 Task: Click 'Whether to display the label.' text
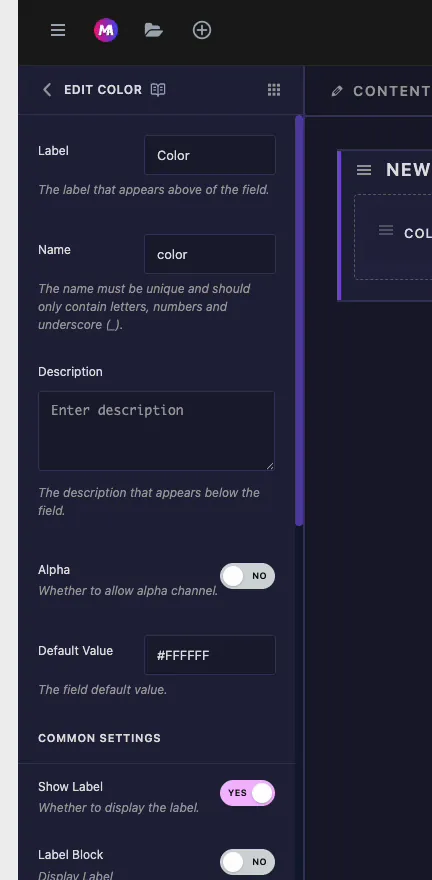[118, 808]
